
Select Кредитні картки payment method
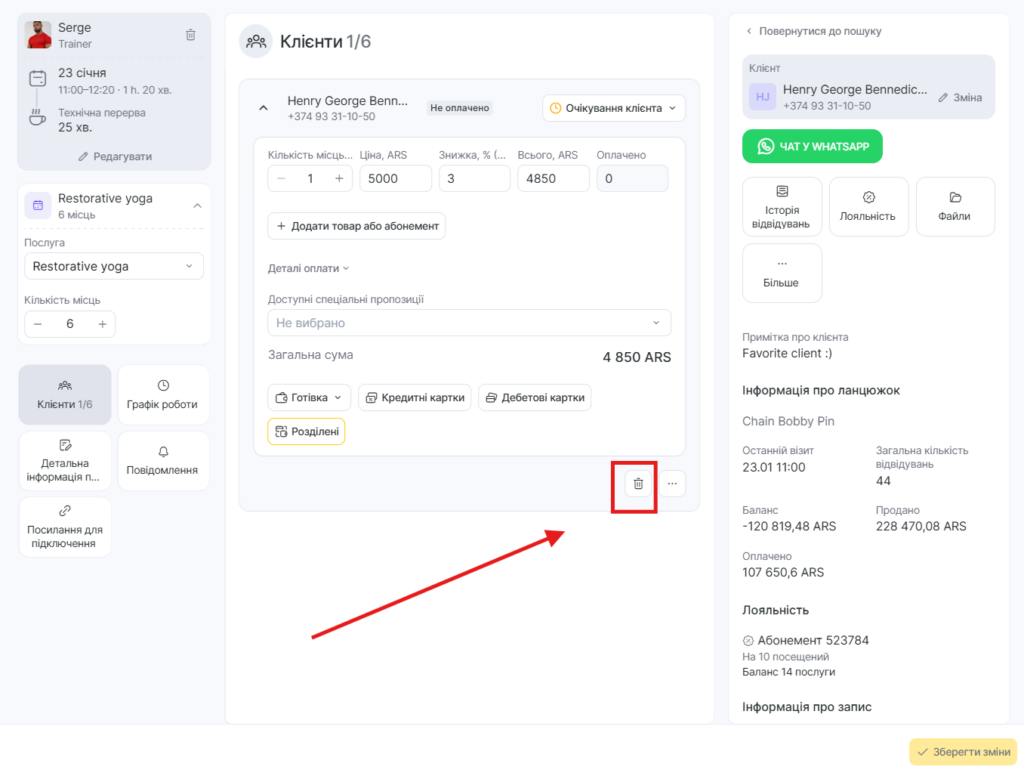coord(414,398)
